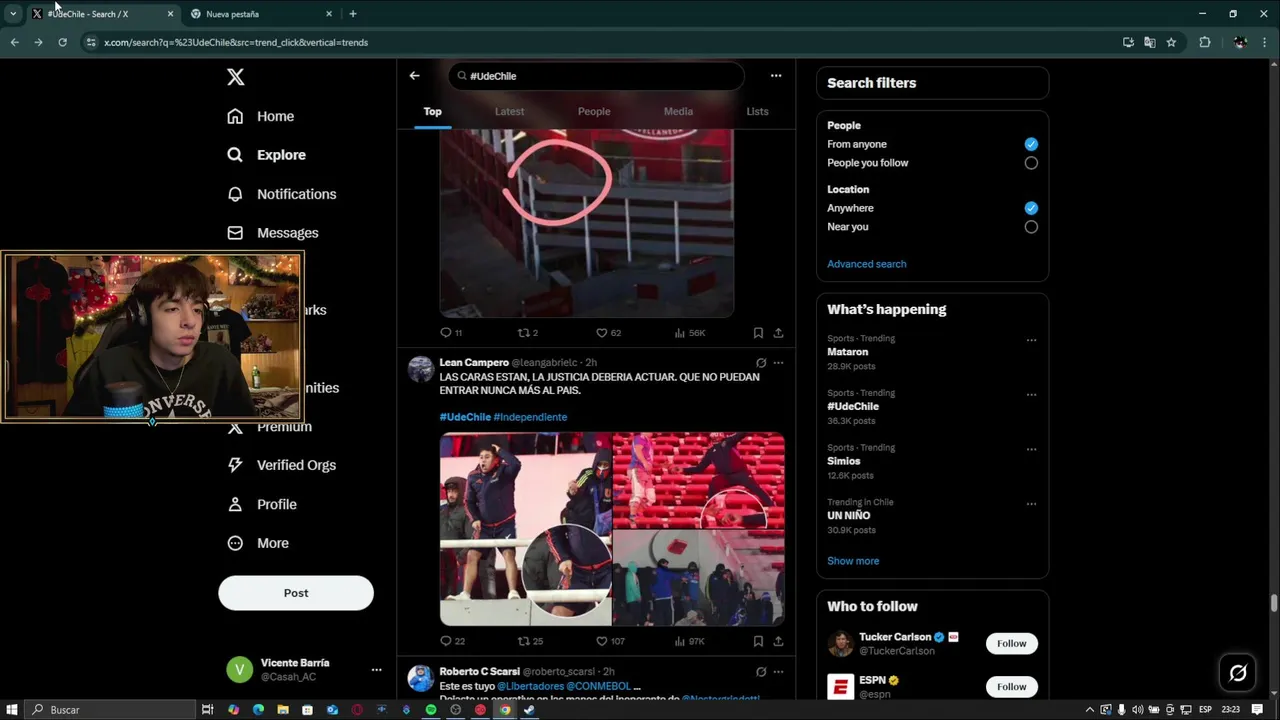Viewport: 1280px width, 720px height.
Task: Open Grok icon on Lean Campero's post
Action: pyautogui.click(x=761, y=363)
